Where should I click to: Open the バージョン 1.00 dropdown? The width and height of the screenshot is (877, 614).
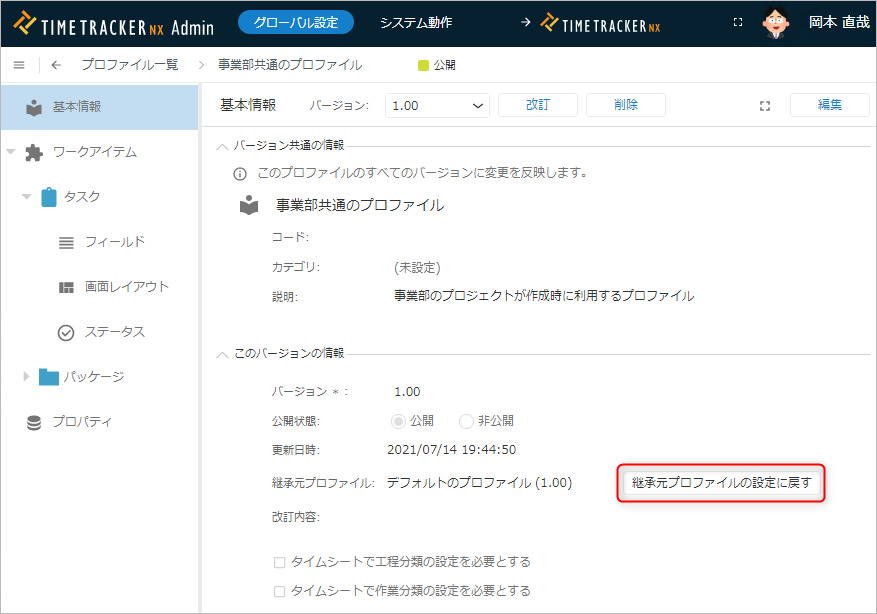[437, 106]
